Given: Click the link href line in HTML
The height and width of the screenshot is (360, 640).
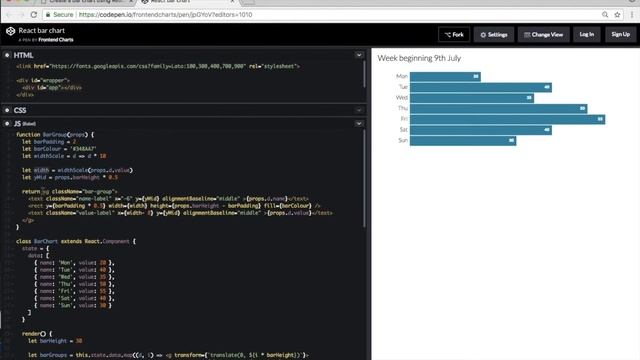Looking at the screenshot, I should (158, 66).
